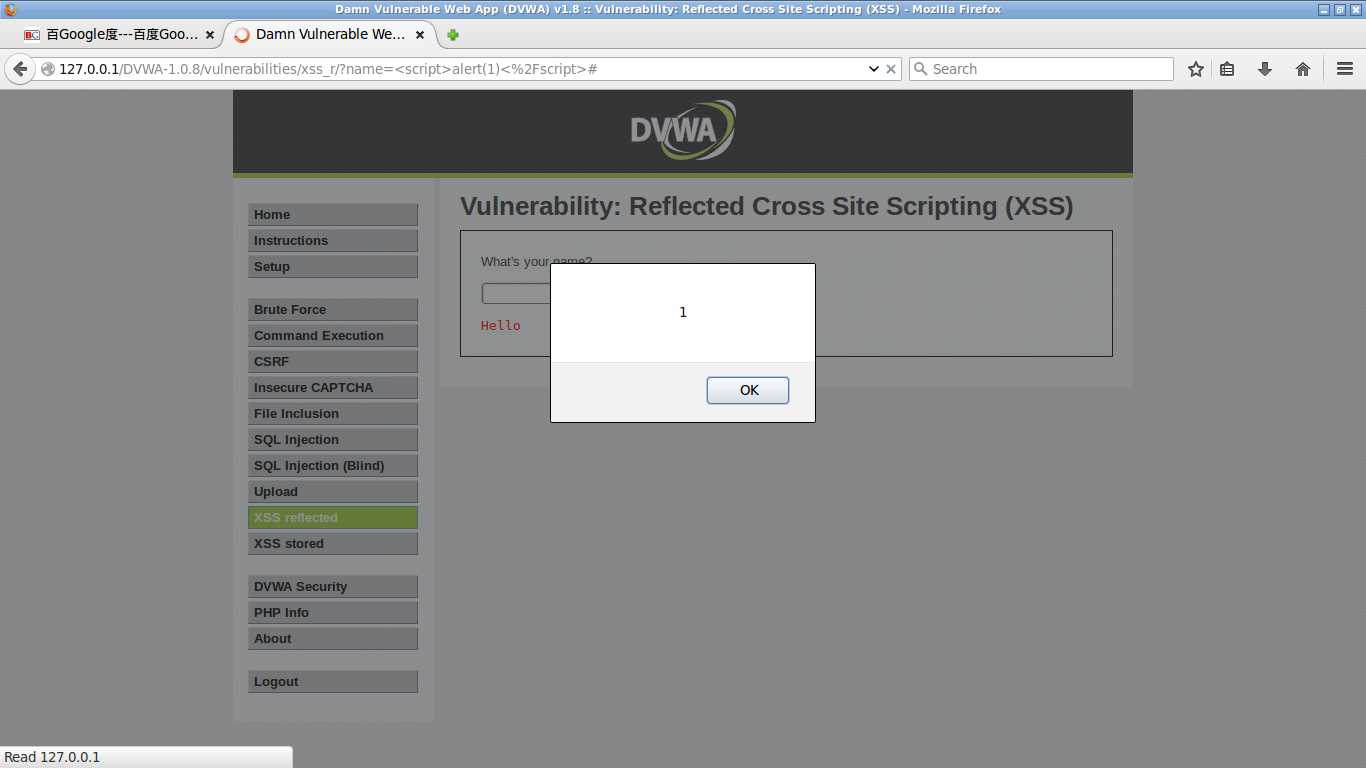The image size is (1366, 768).
Task: Open PHP Info page
Action: [333, 613]
